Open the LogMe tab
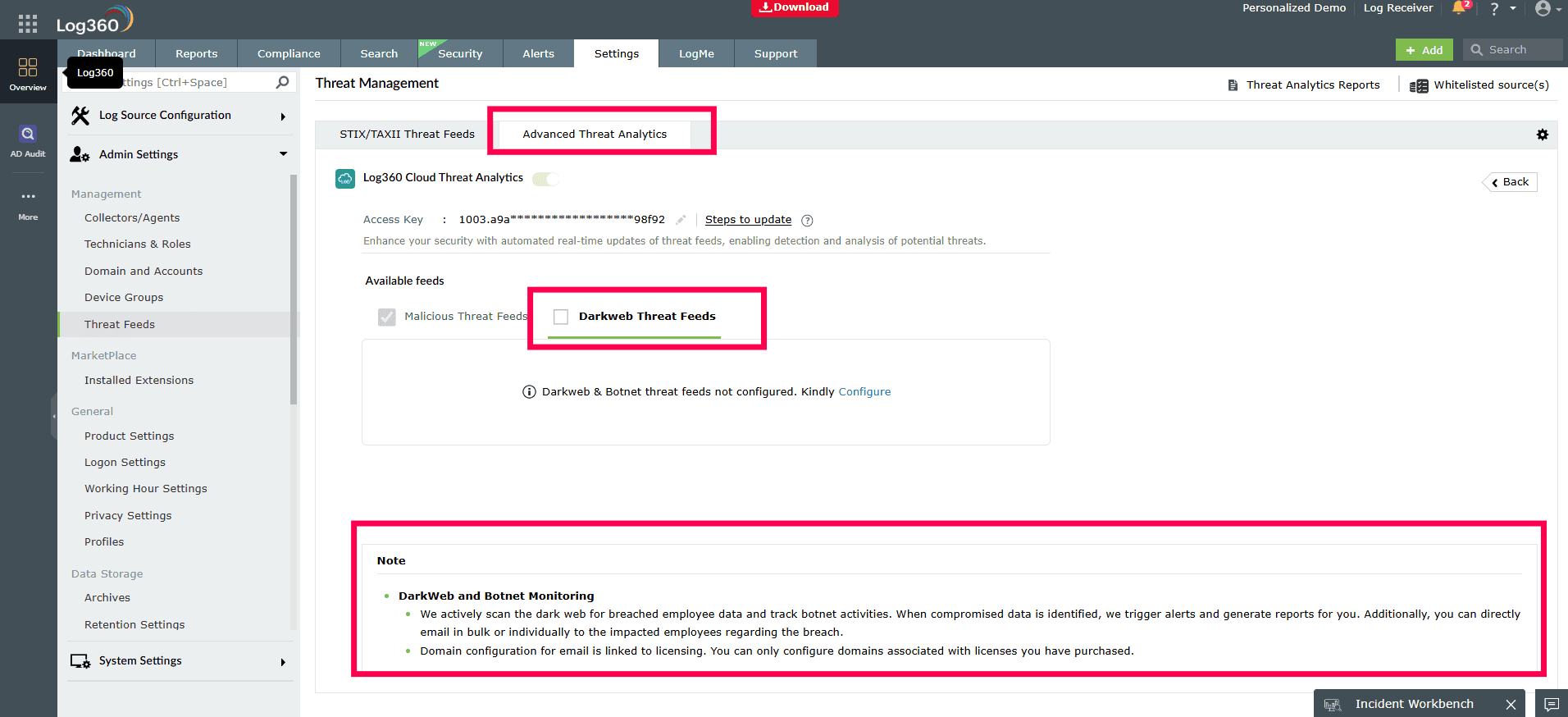1568x717 pixels. pyautogui.click(x=696, y=53)
